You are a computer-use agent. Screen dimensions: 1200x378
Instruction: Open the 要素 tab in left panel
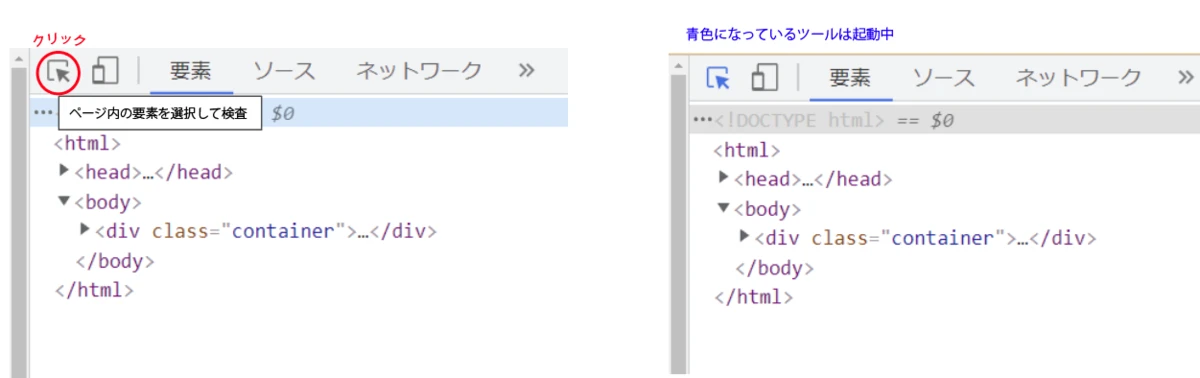(190, 71)
